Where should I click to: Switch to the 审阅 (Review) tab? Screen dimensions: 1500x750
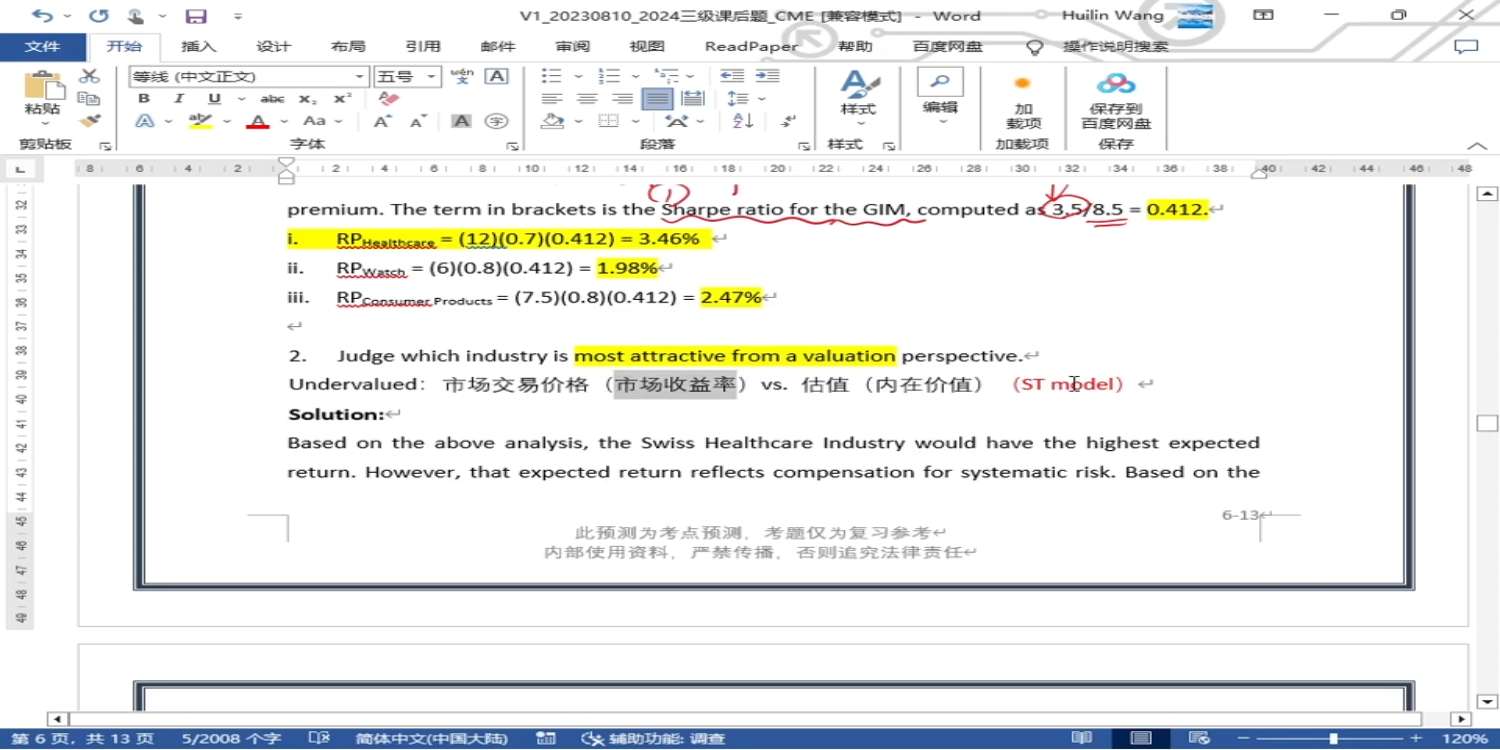[x=573, y=47]
